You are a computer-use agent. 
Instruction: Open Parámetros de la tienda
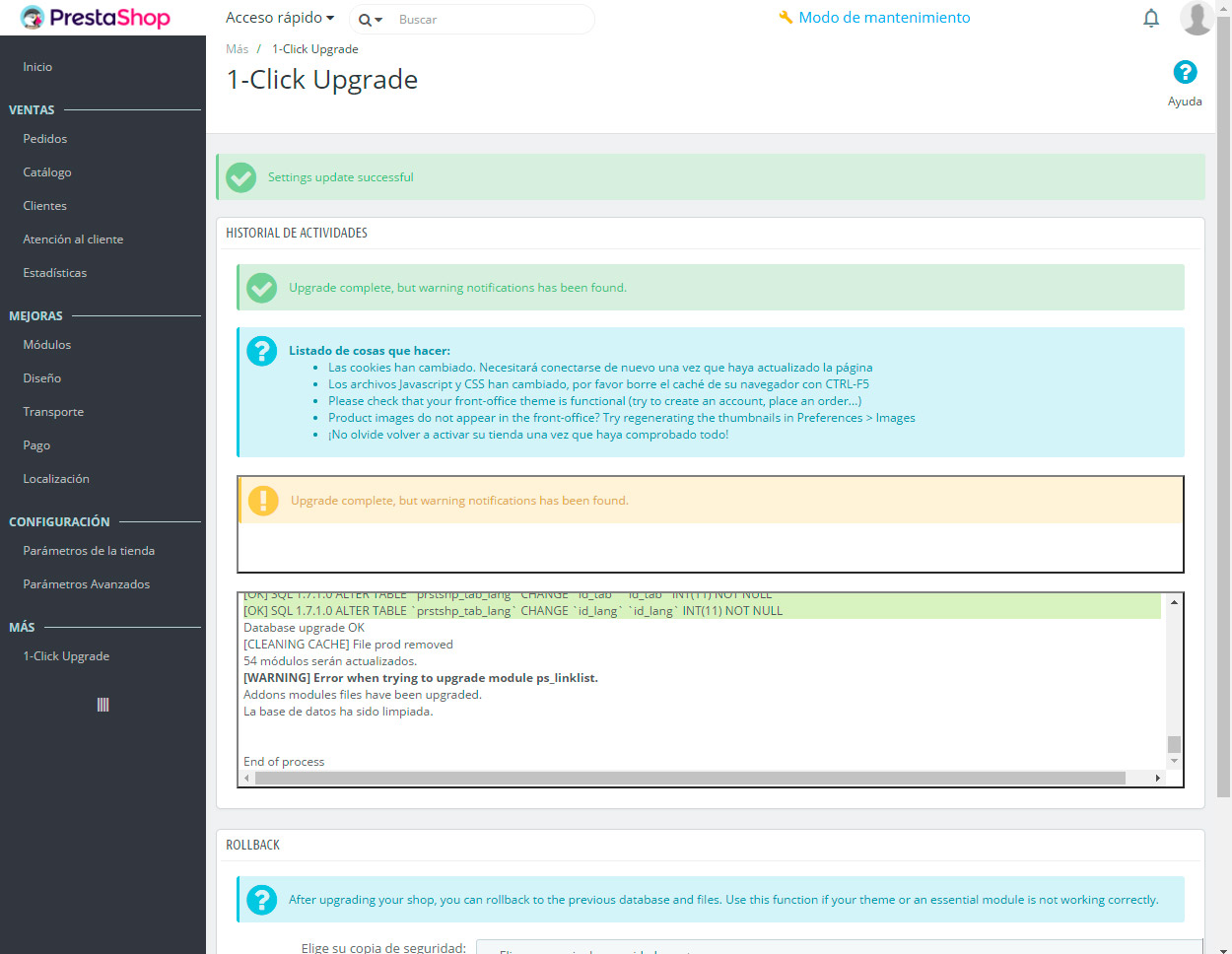[89, 551]
